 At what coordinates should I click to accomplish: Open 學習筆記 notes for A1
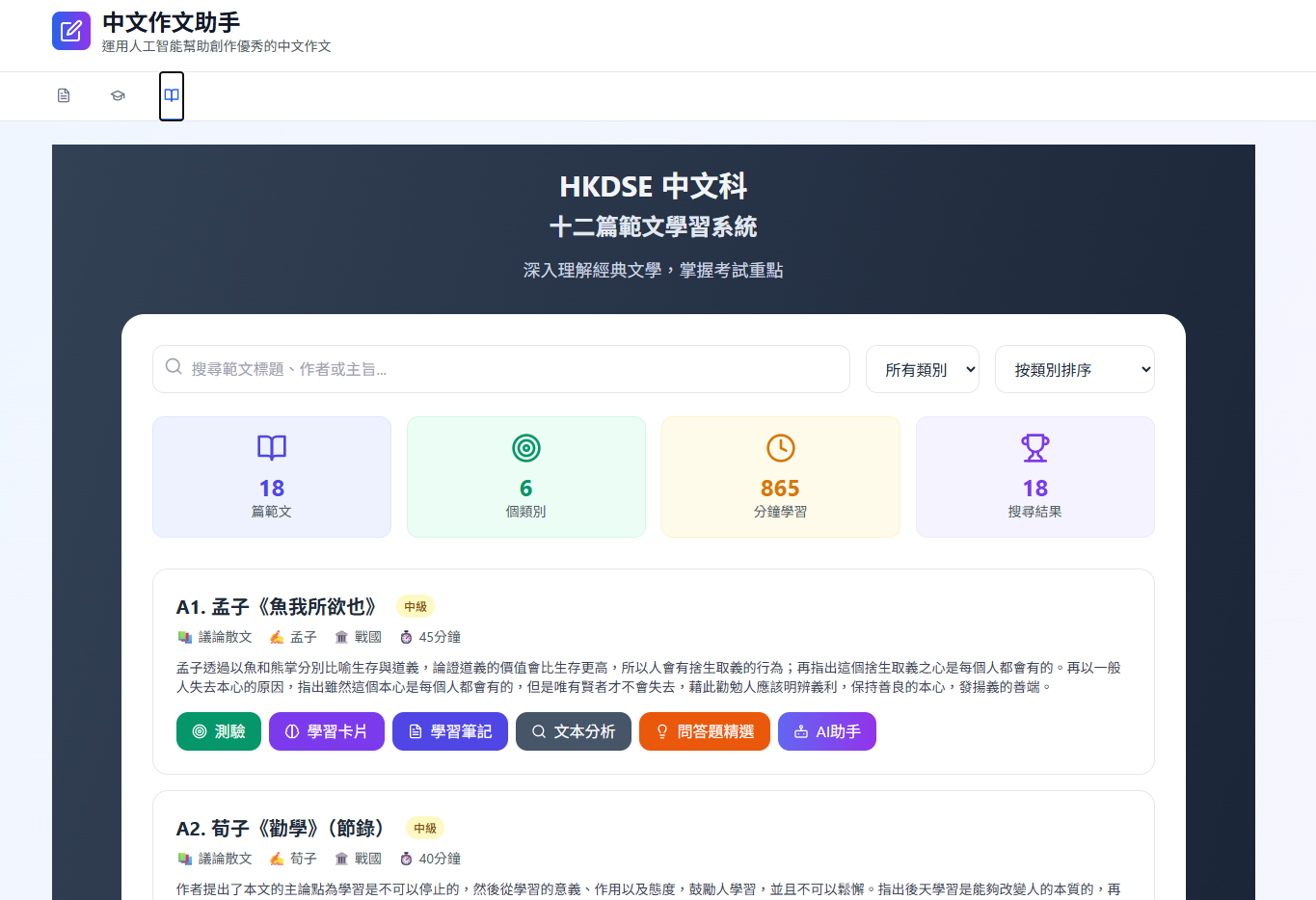click(450, 731)
